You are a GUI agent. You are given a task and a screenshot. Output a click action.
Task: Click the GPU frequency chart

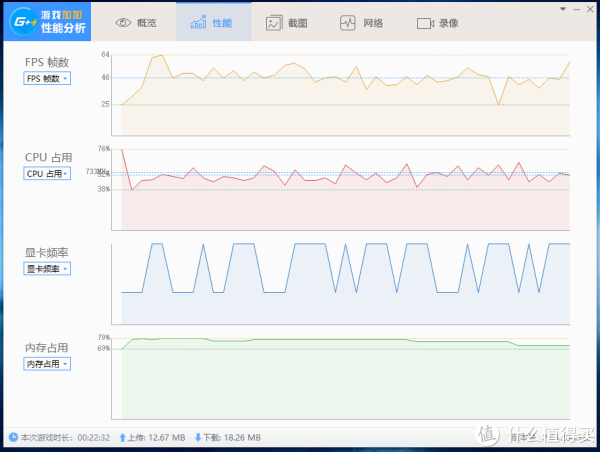point(341,284)
